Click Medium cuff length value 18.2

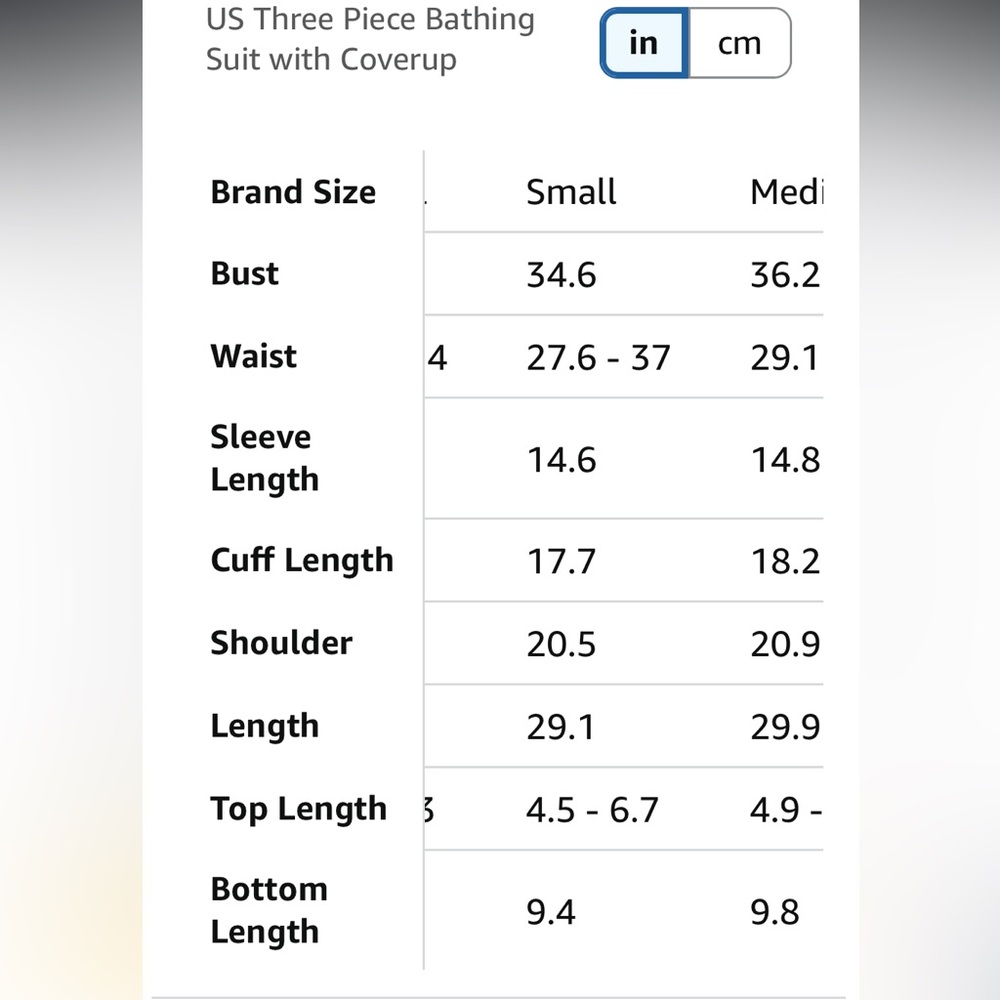786,562
